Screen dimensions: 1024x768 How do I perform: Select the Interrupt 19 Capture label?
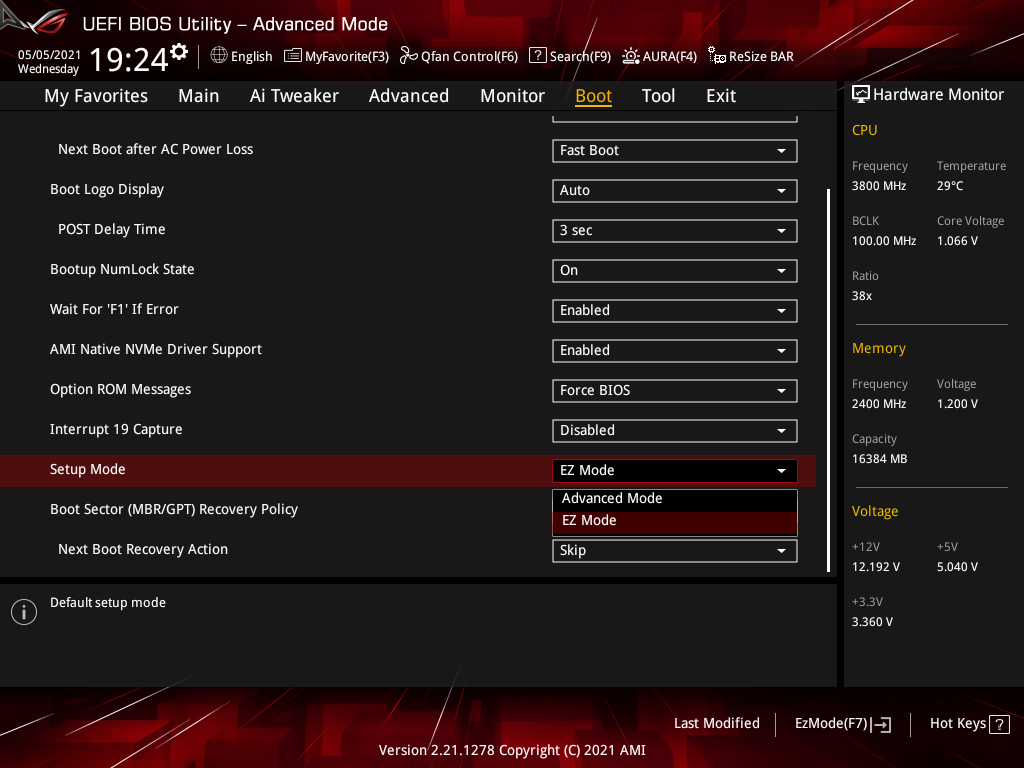pyautogui.click(x=116, y=430)
